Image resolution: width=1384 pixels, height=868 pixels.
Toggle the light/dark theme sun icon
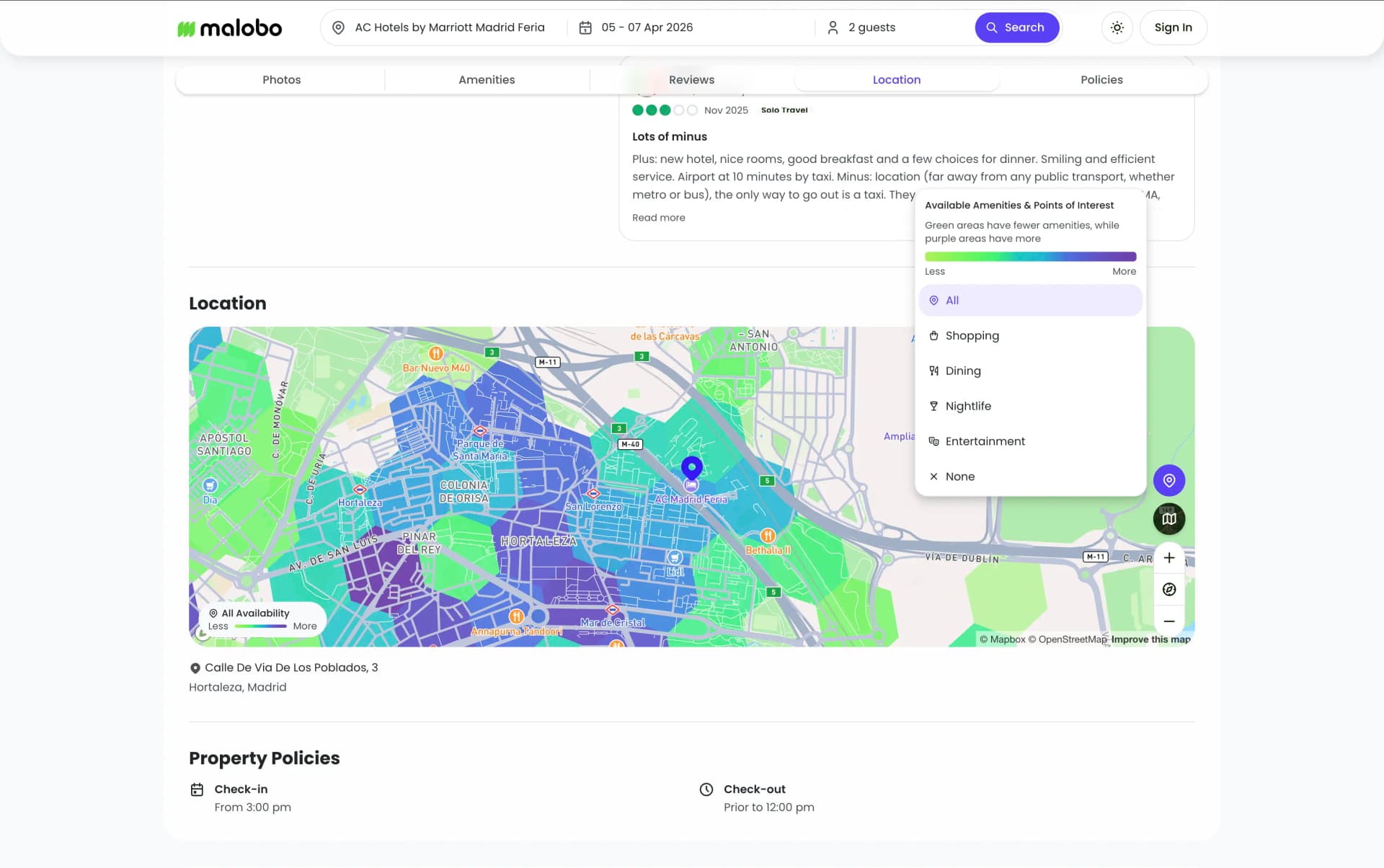click(x=1117, y=27)
